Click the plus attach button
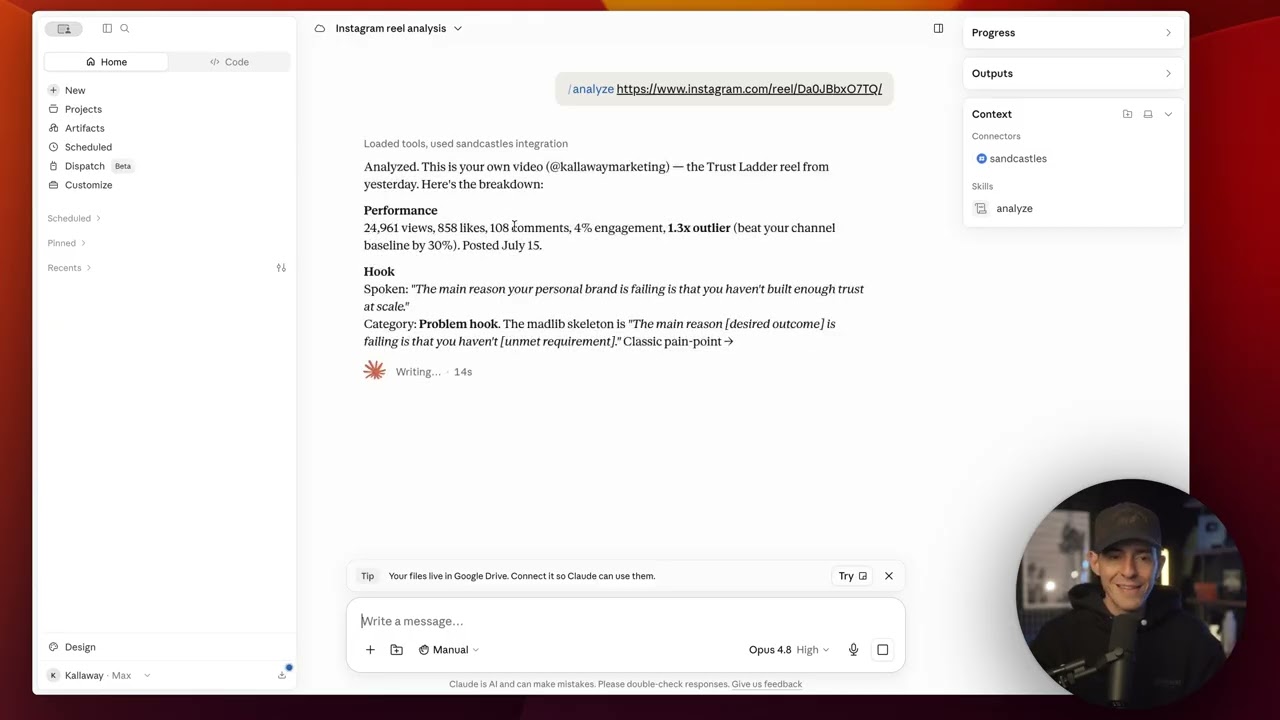The image size is (1280, 720). 370,650
